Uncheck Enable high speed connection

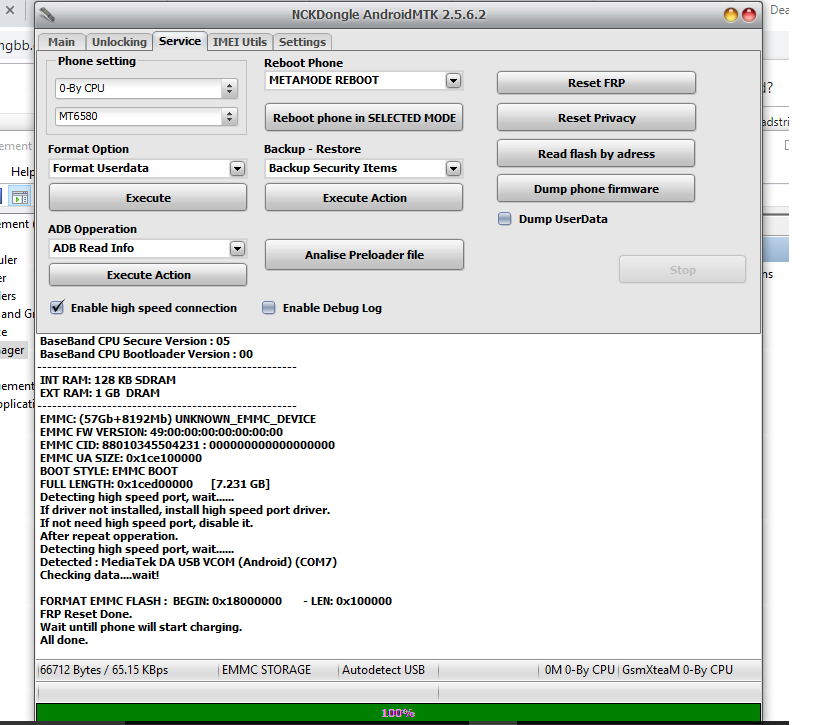tap(57, 308)
